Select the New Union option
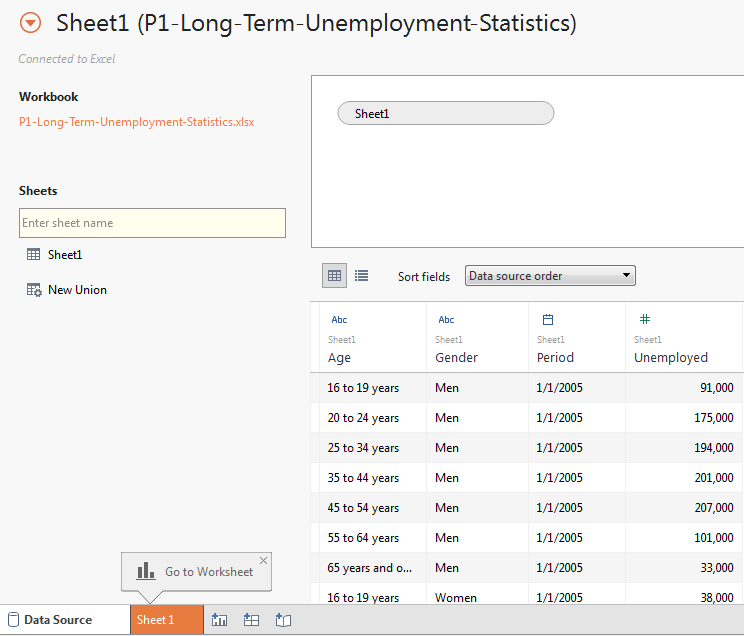This screenshot has height=636, width=744. (x=77, y=290)
